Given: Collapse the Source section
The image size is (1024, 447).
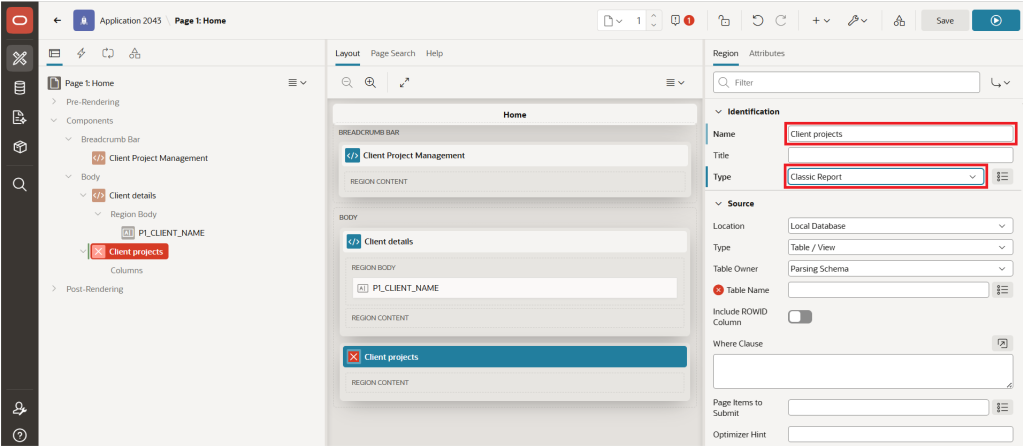Looking at the screenshot, I should pyautogui.click(x=718, y=204).
